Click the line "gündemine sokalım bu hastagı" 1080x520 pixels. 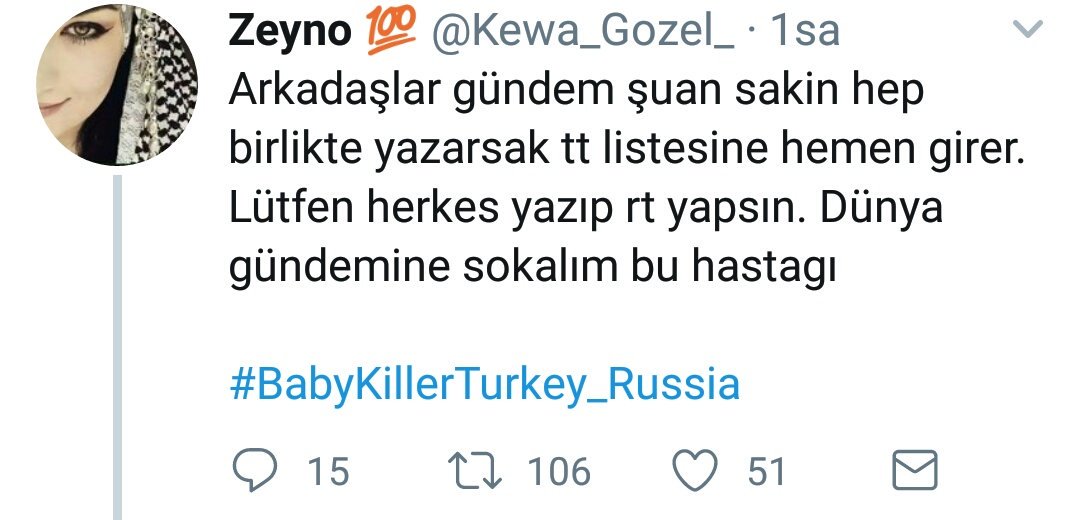[x=532, y=267]
